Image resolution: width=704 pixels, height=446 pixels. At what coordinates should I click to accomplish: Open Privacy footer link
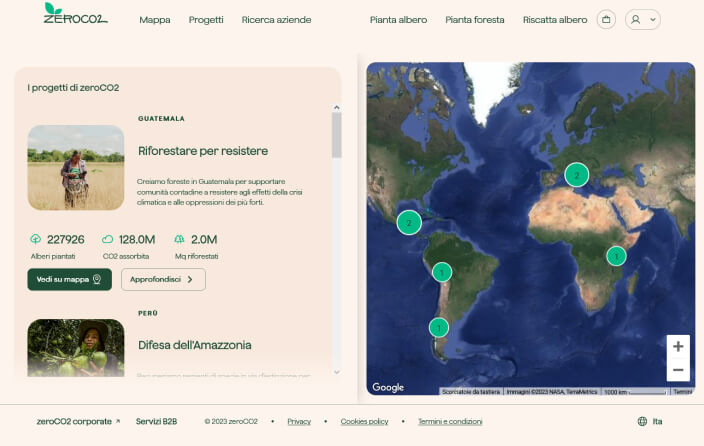point(299,421)
